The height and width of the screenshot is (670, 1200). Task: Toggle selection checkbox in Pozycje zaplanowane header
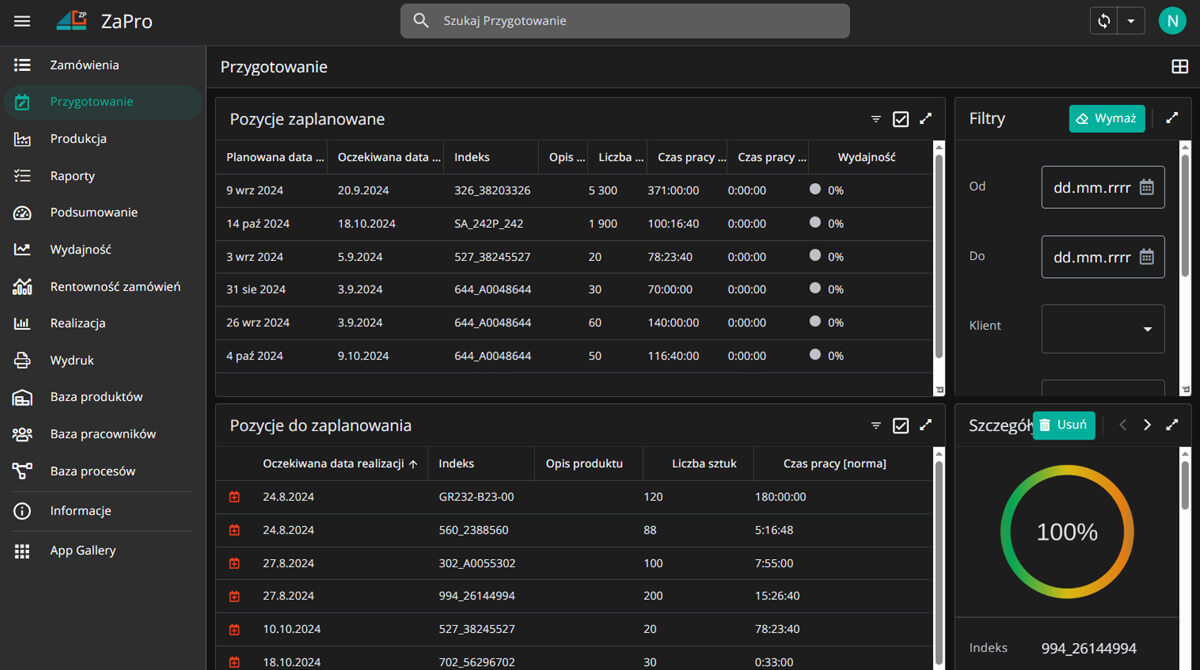900,119
